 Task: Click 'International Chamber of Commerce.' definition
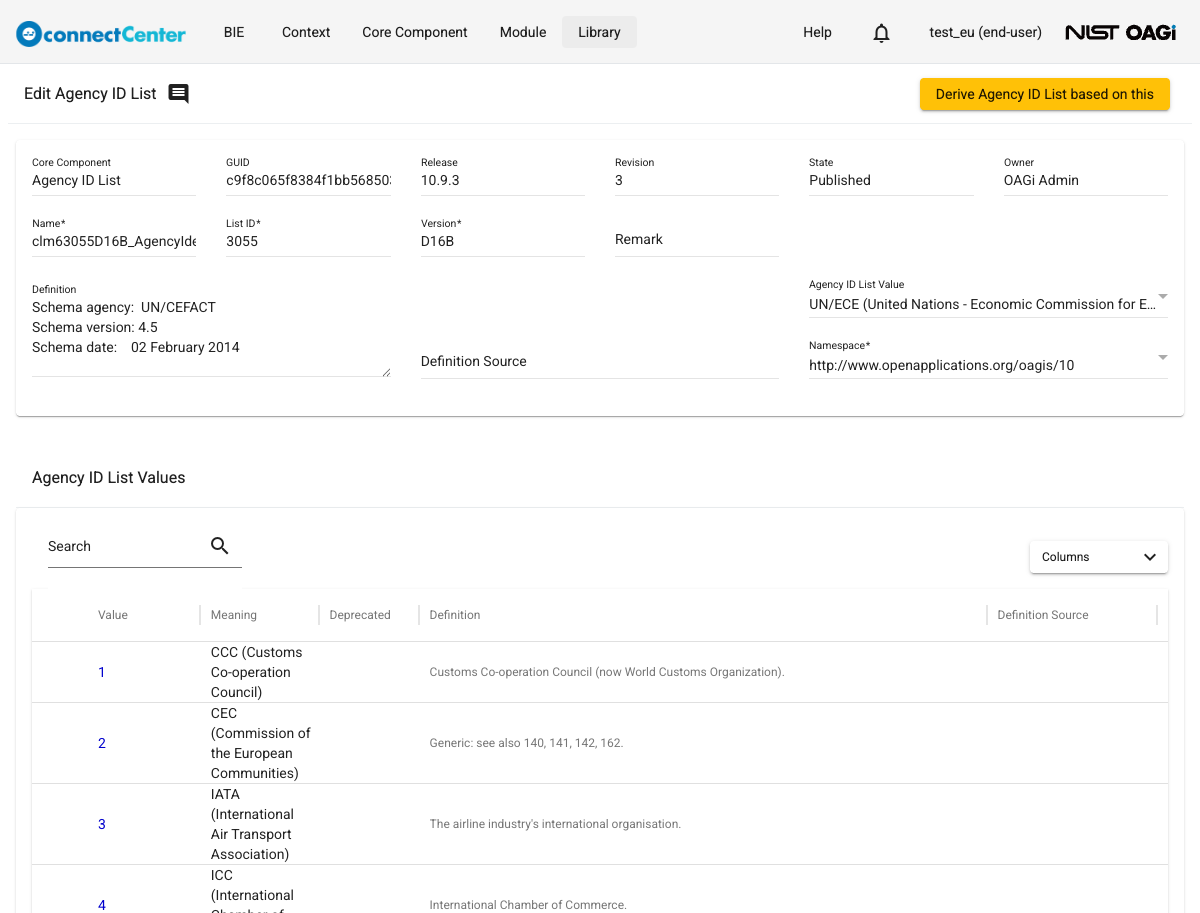tap(528, 905)
